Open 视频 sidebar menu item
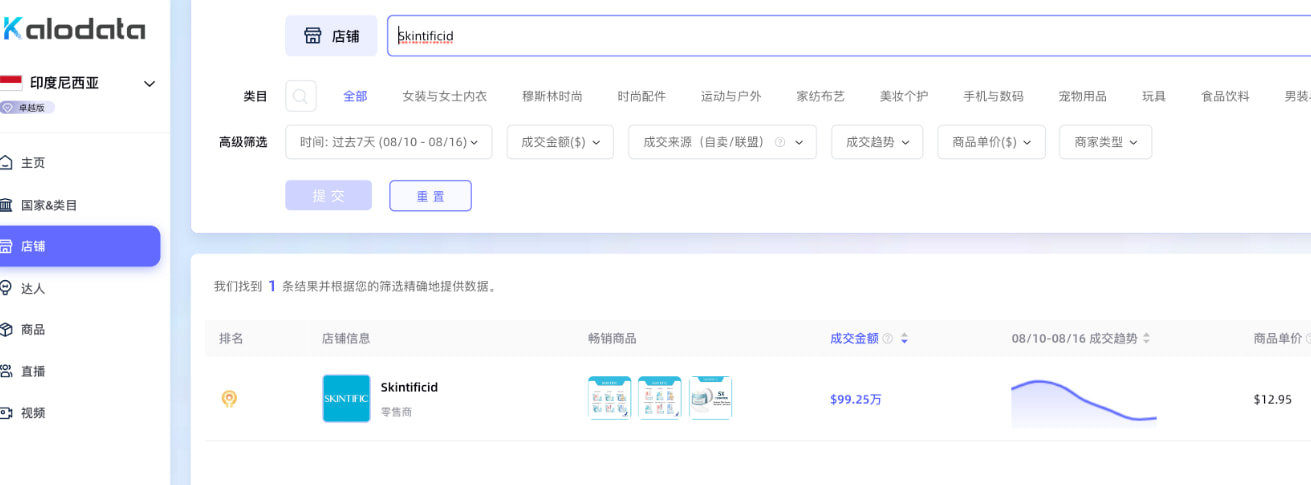This screenshot has width=1311, height=485. pos(33,412)
